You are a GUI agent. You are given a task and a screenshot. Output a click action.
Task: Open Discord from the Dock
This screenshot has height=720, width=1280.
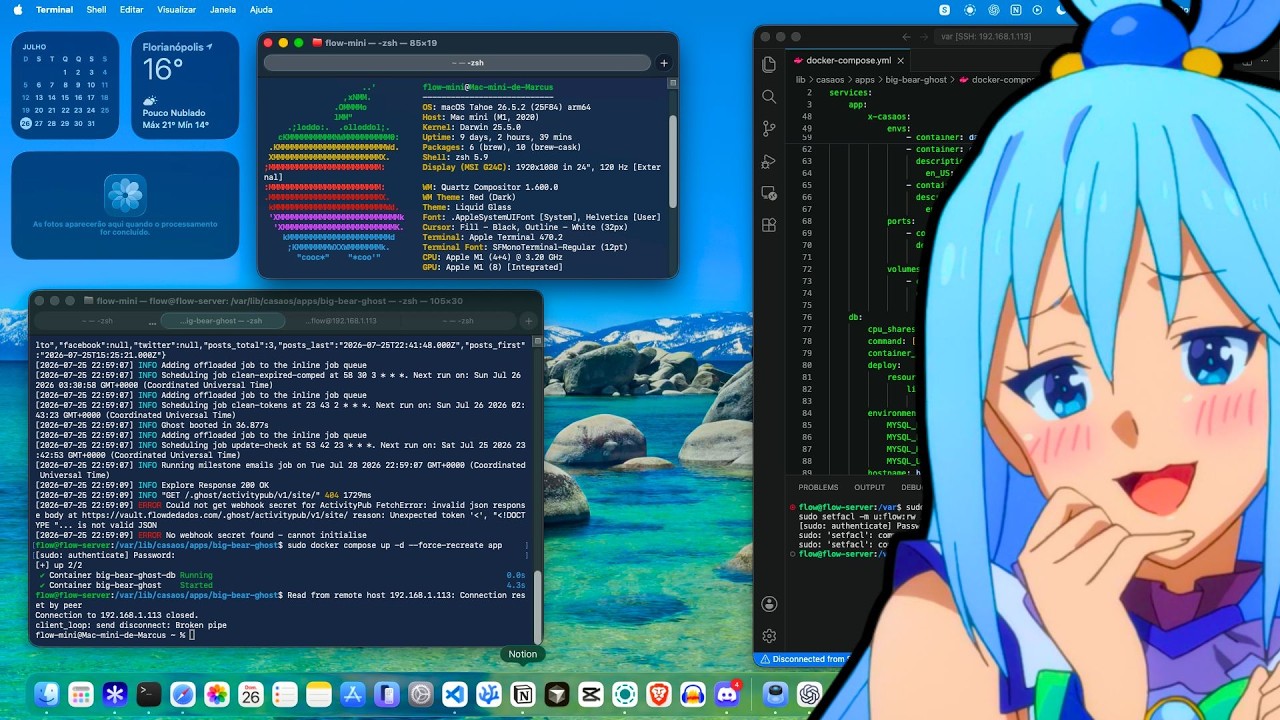click(727, 694)
